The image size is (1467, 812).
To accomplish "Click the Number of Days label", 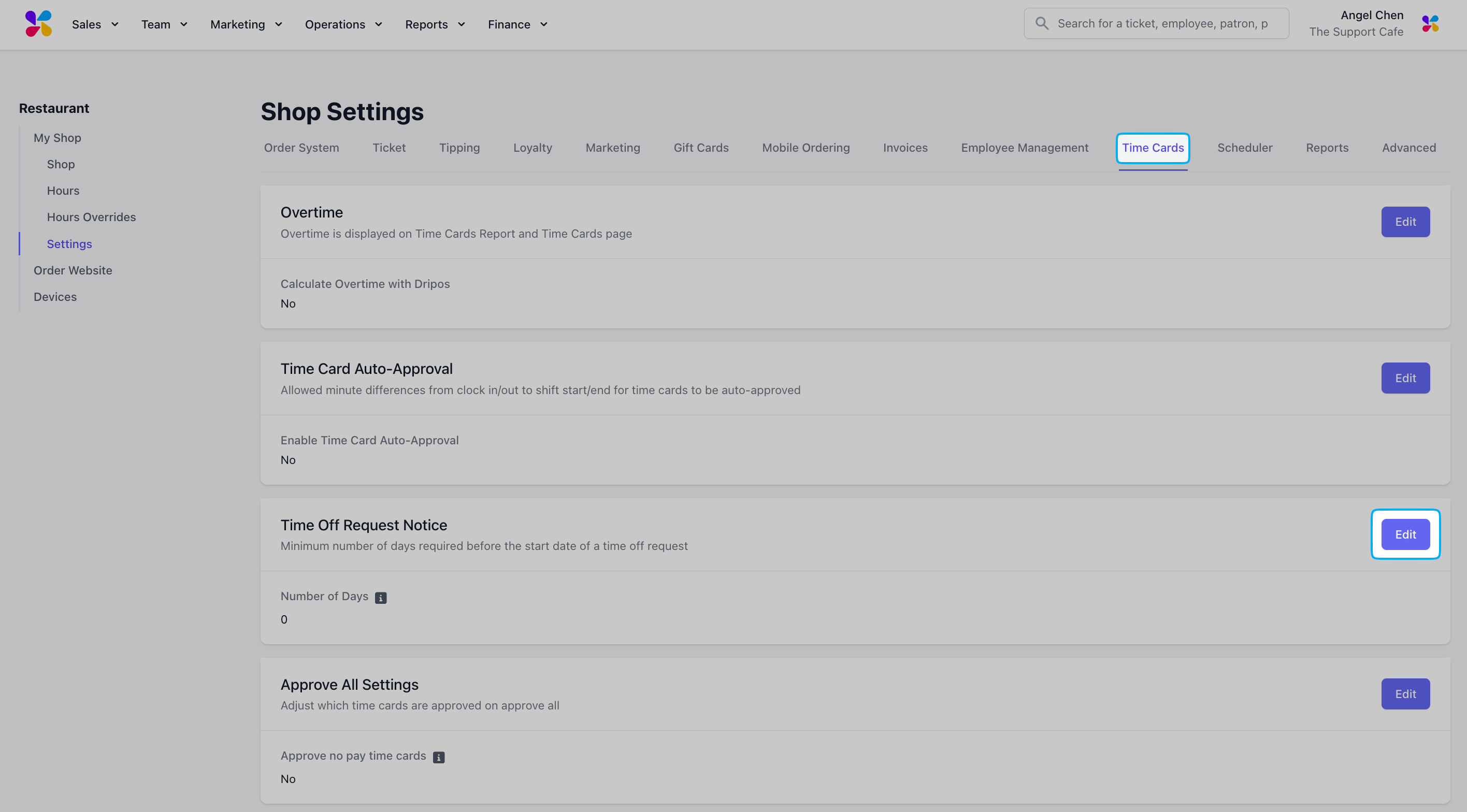I will pyautogui.click(x=325, y=596).
